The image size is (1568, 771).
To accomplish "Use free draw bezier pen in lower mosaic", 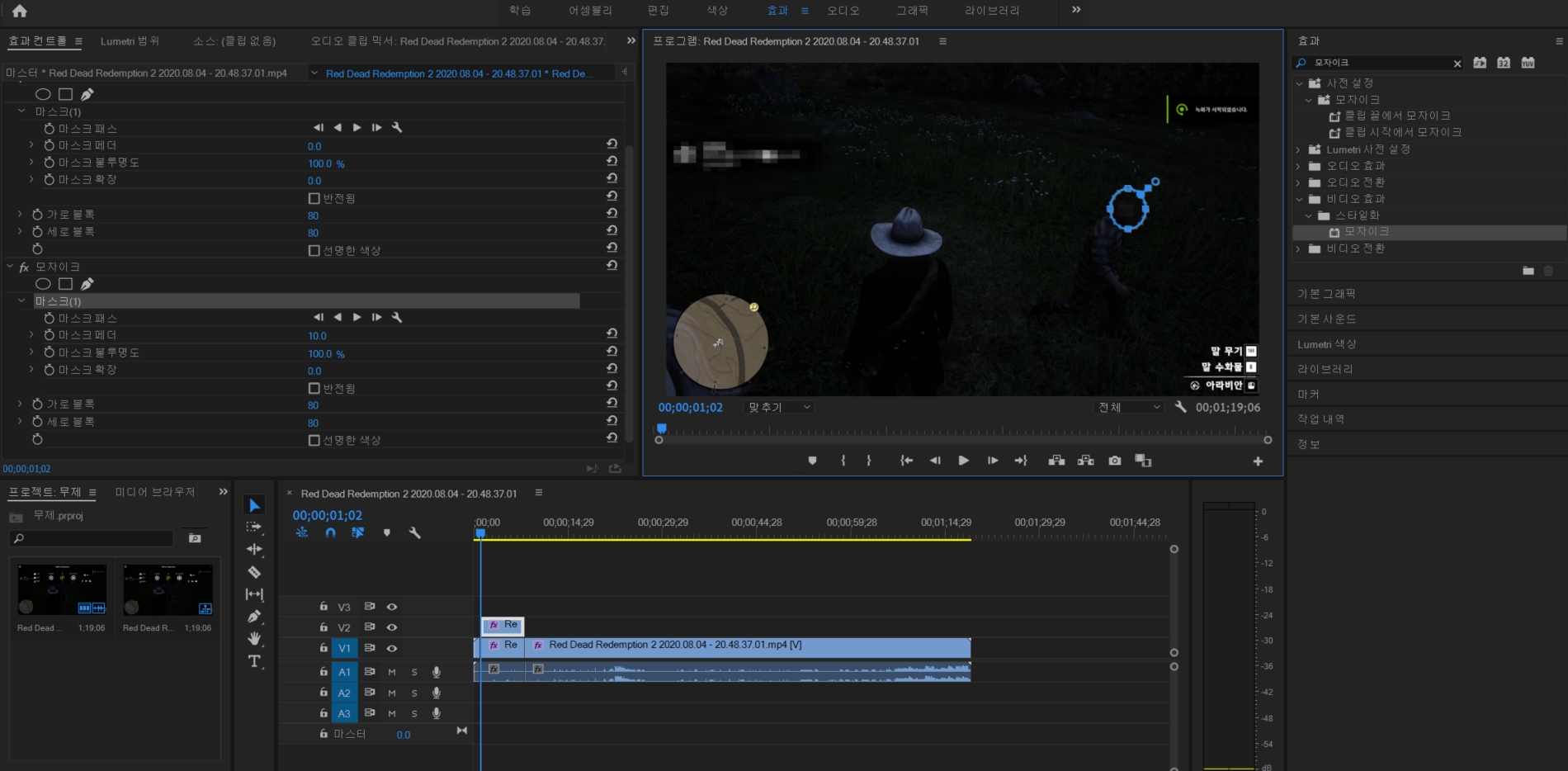I will (x=87, y=284).
